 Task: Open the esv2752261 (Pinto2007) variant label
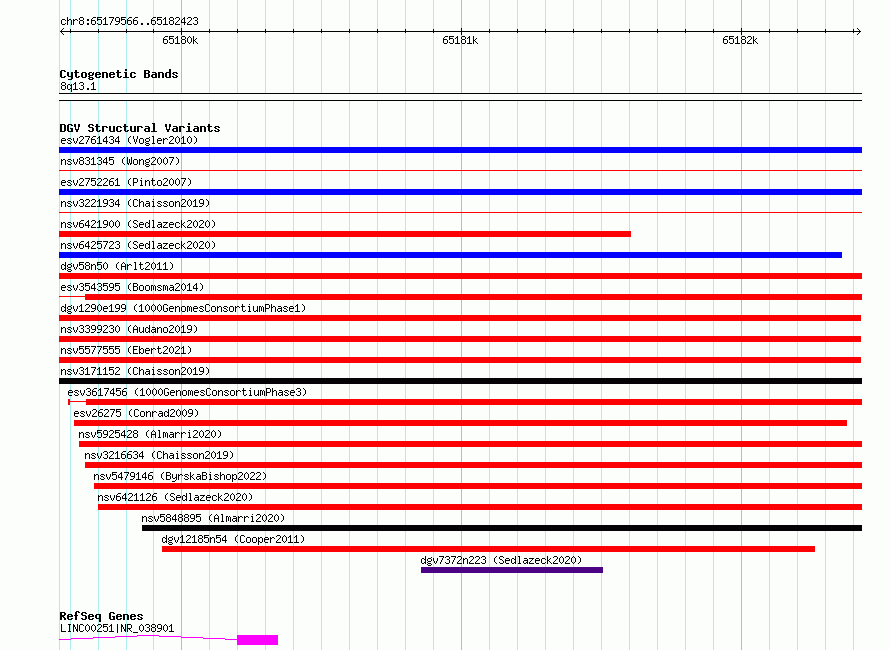(x=126, y=182)
